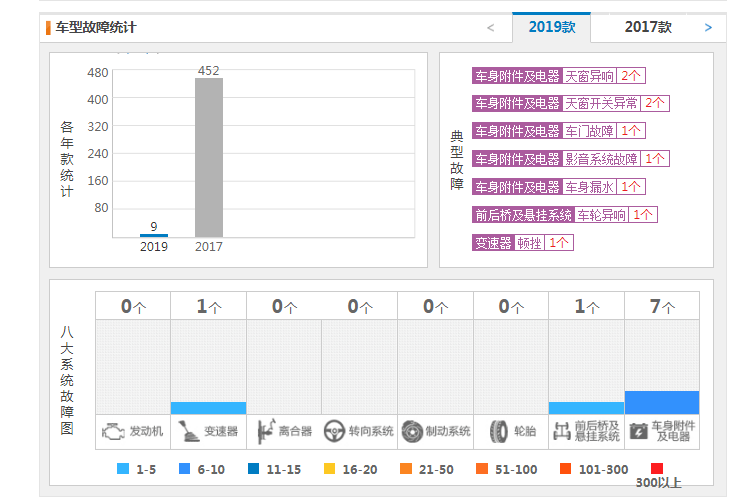Click the clutch (离合器) pedal icon

[266, 431]
